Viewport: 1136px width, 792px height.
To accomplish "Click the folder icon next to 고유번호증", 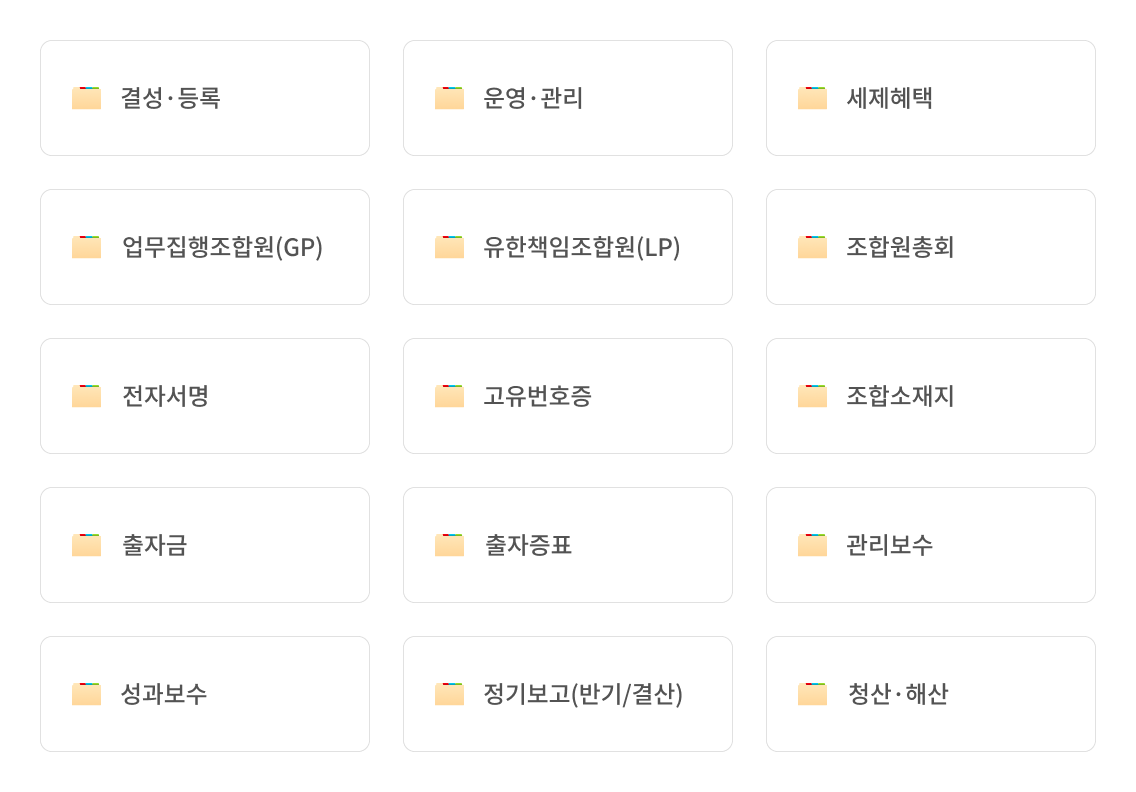I will [449, 396].
